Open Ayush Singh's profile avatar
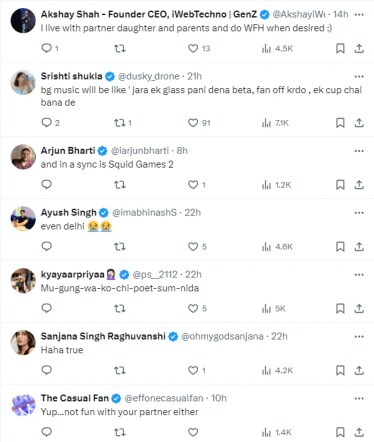This screenshot has height=442, width=374. click(x=23, y=219)
